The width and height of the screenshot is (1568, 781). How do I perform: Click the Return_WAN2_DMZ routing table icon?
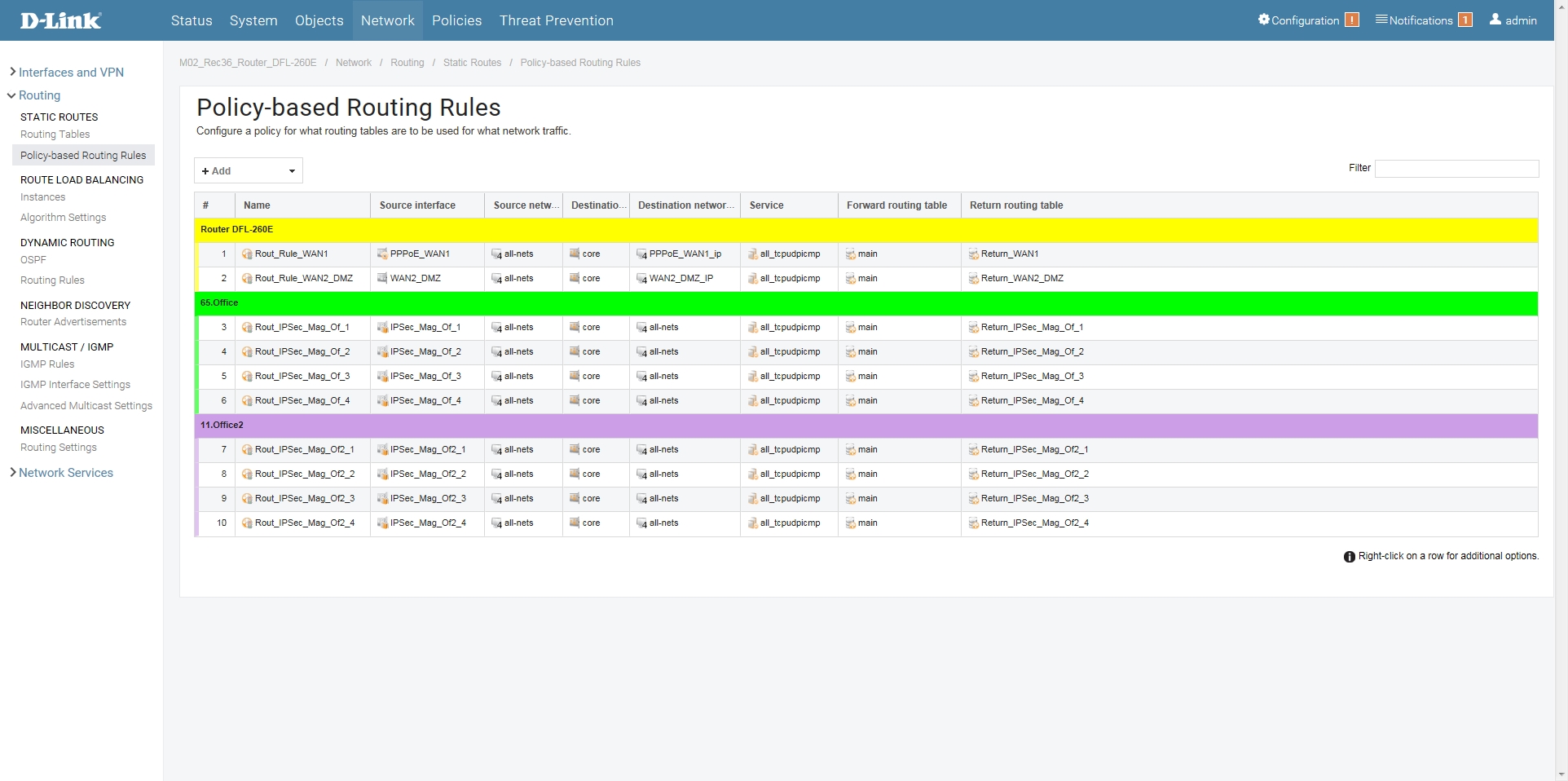(973, 279)
